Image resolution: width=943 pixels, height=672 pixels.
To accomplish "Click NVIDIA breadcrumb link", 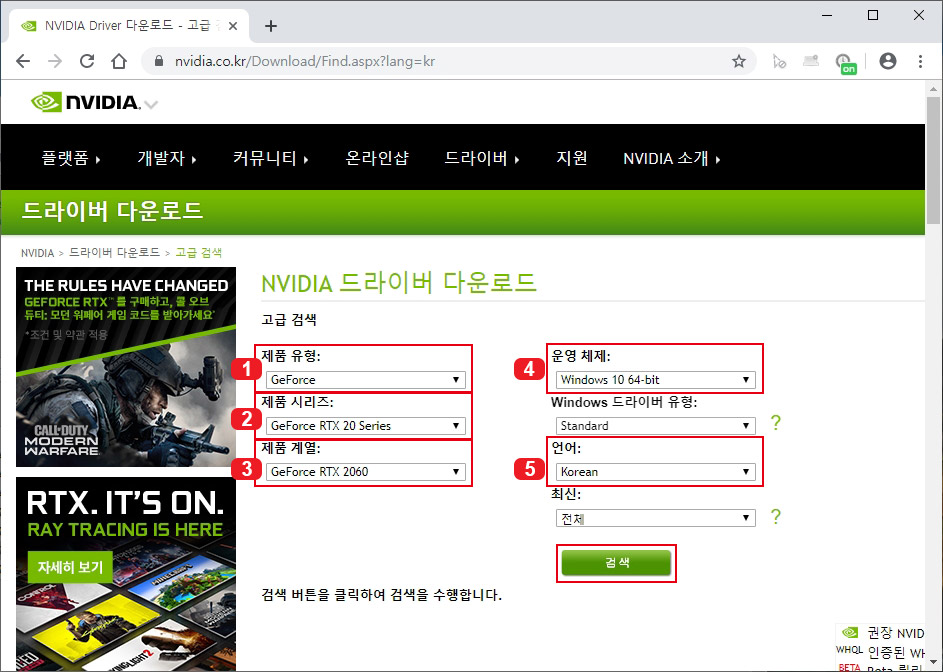I will point(37,253).
